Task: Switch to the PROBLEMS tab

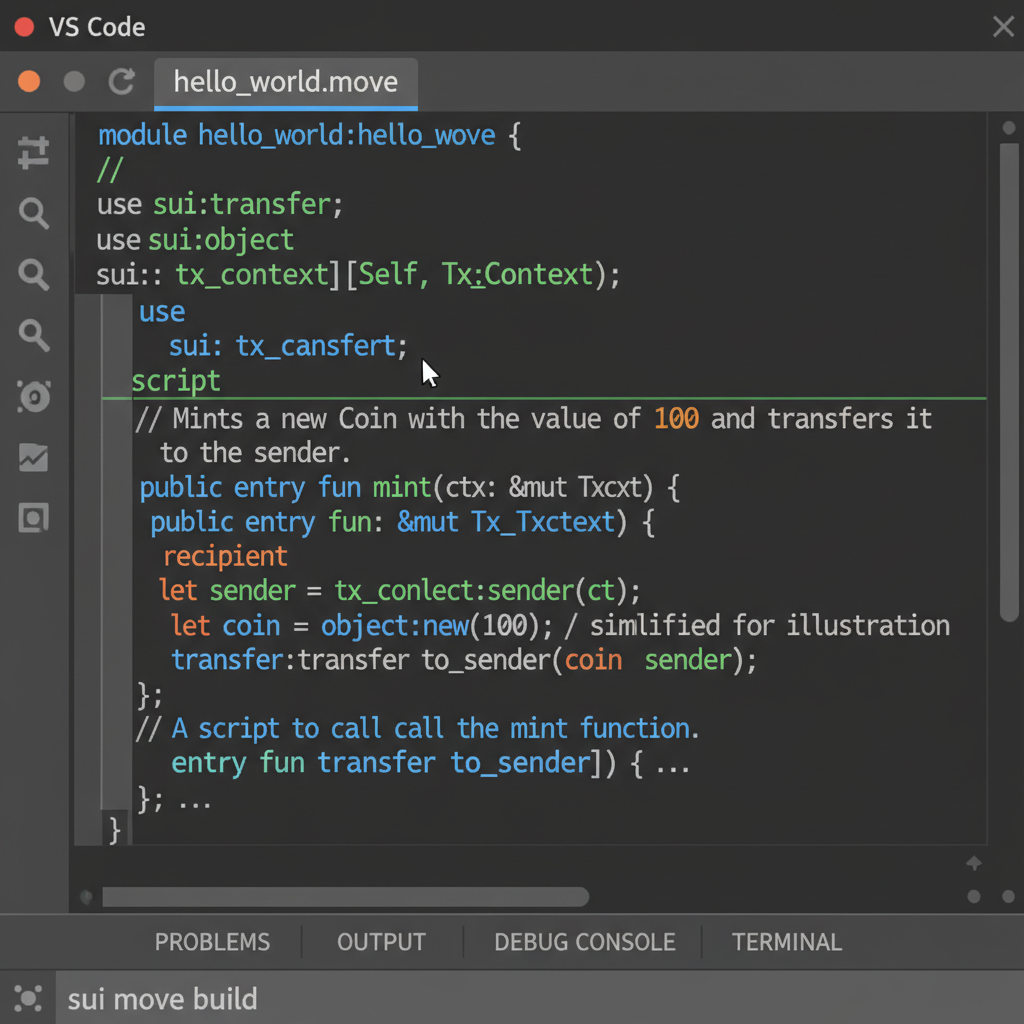Action: pos(212,941)
